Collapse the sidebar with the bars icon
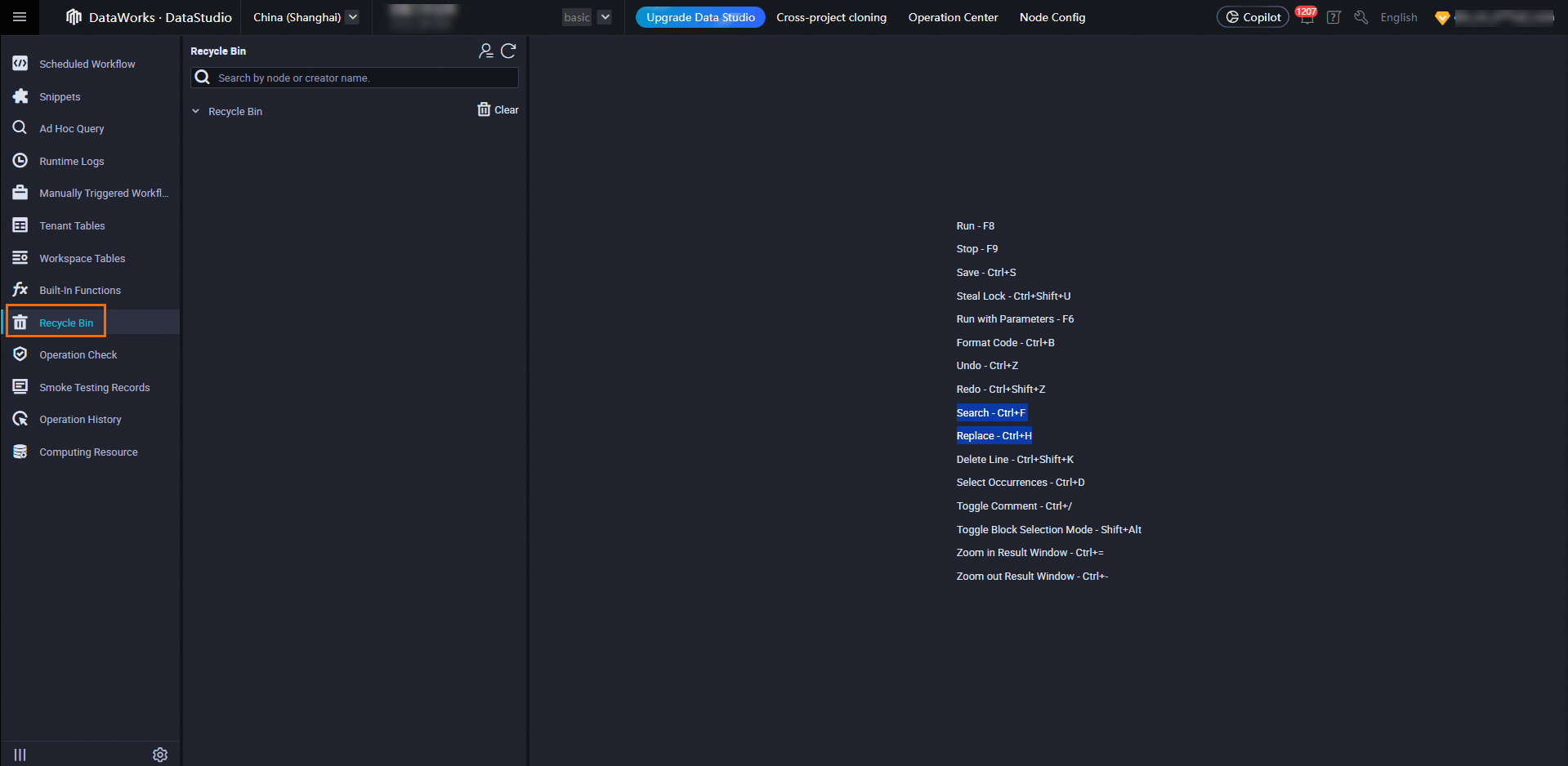The image size is (1568, 766). [20, 755]
